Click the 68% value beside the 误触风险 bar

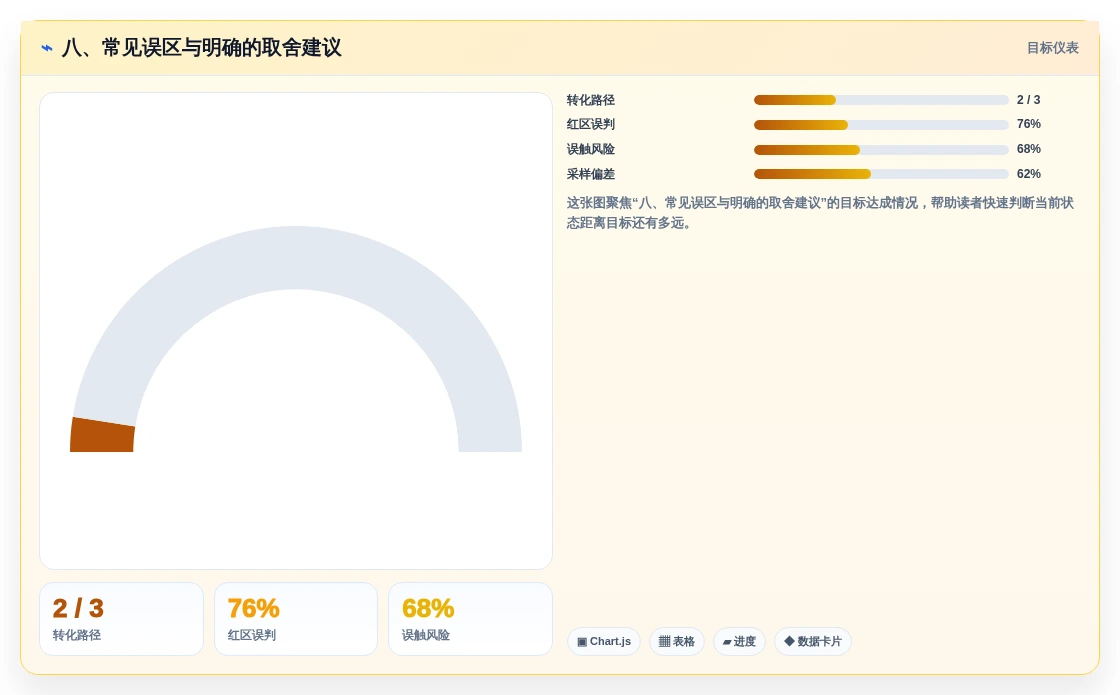click(1029, 149)
